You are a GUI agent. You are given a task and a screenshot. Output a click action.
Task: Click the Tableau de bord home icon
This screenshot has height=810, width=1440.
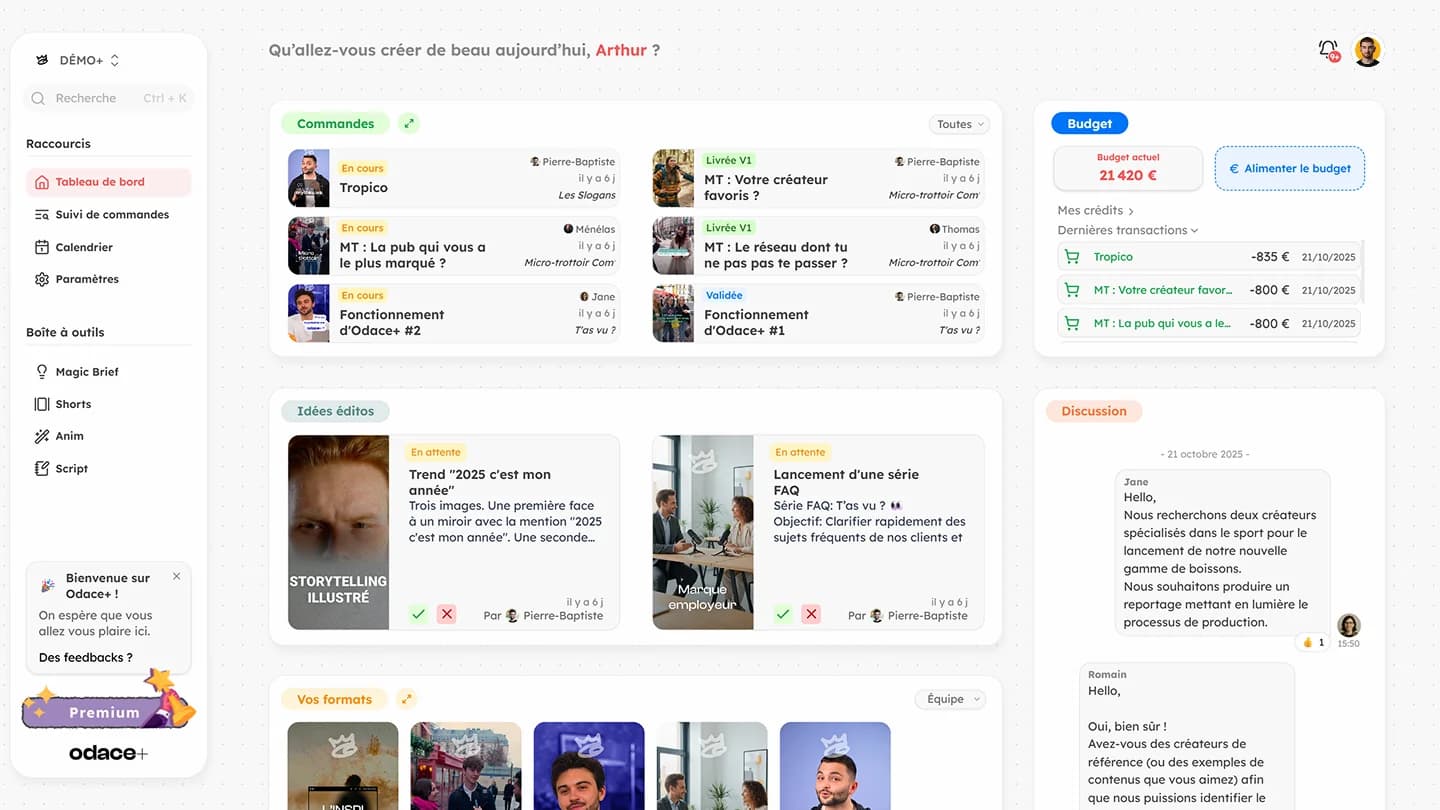point(41,182)
